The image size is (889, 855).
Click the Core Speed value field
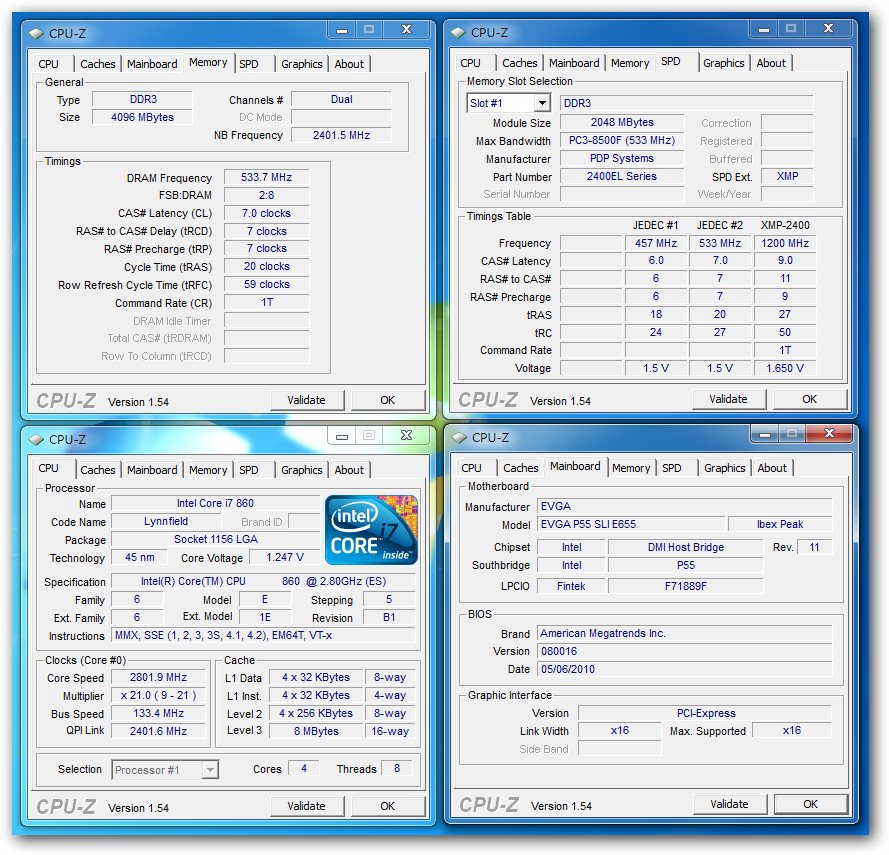tap(158, 677)
